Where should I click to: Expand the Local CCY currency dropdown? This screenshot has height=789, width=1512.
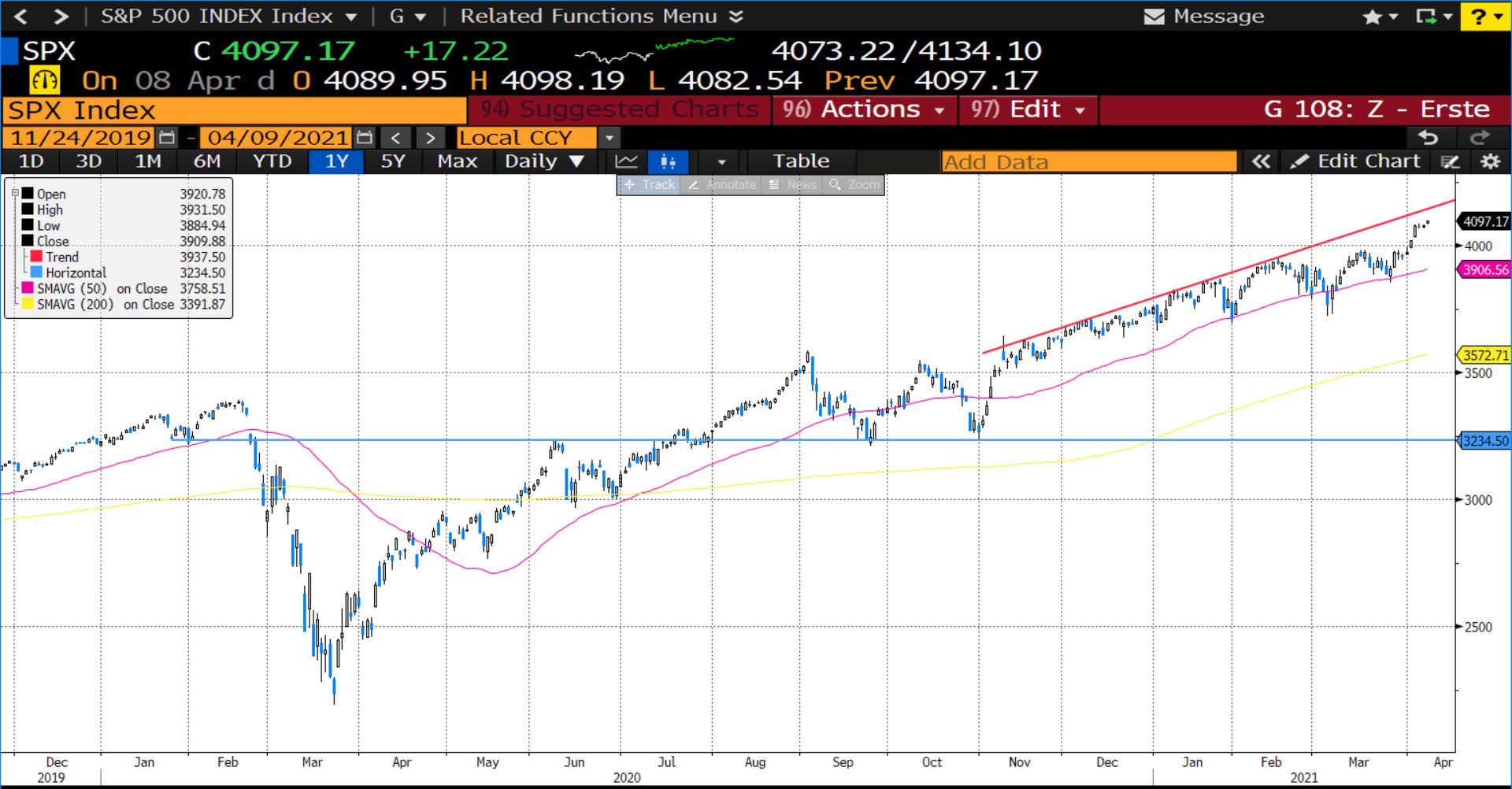coord(608,138)
